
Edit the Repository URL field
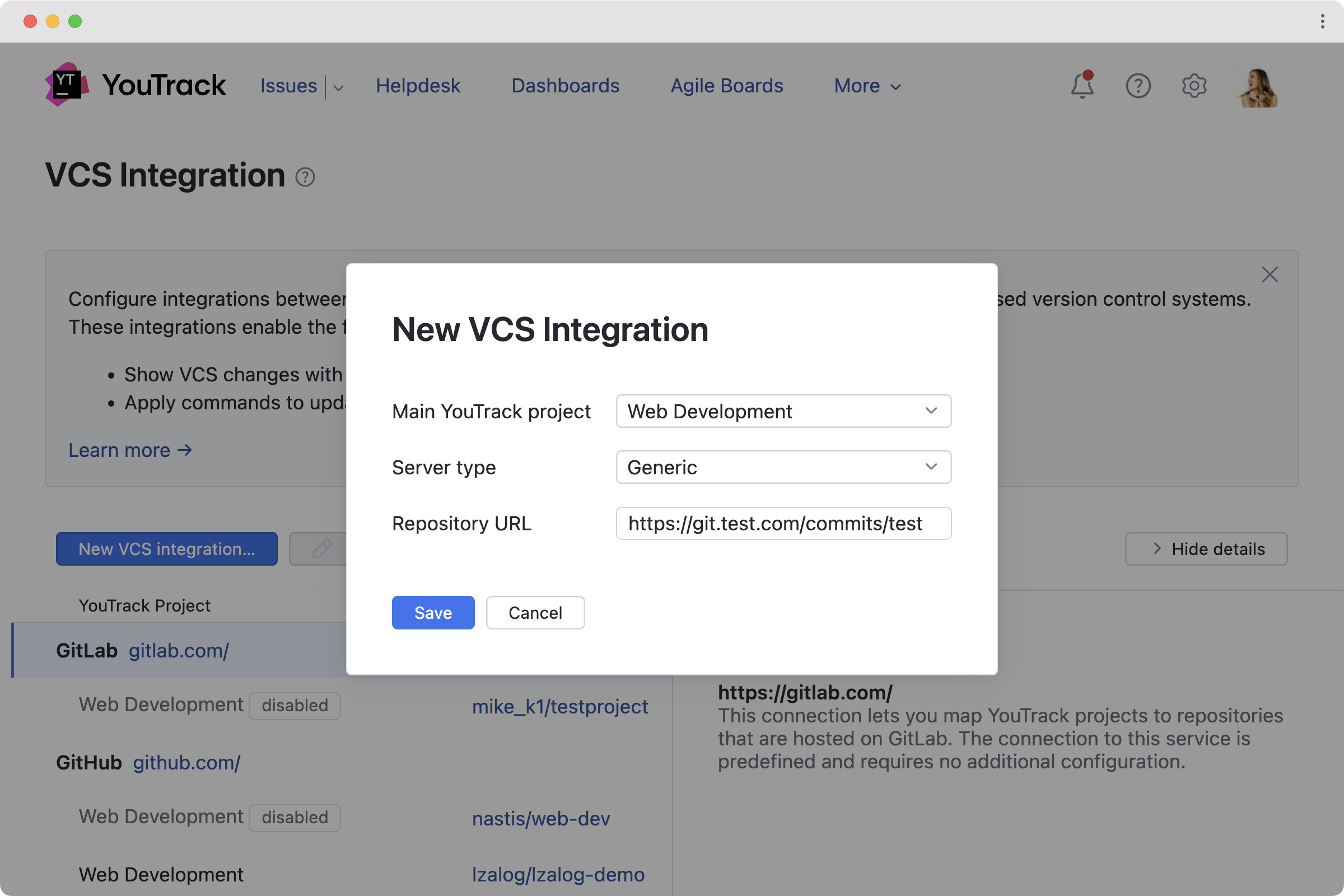pos(783,523)
